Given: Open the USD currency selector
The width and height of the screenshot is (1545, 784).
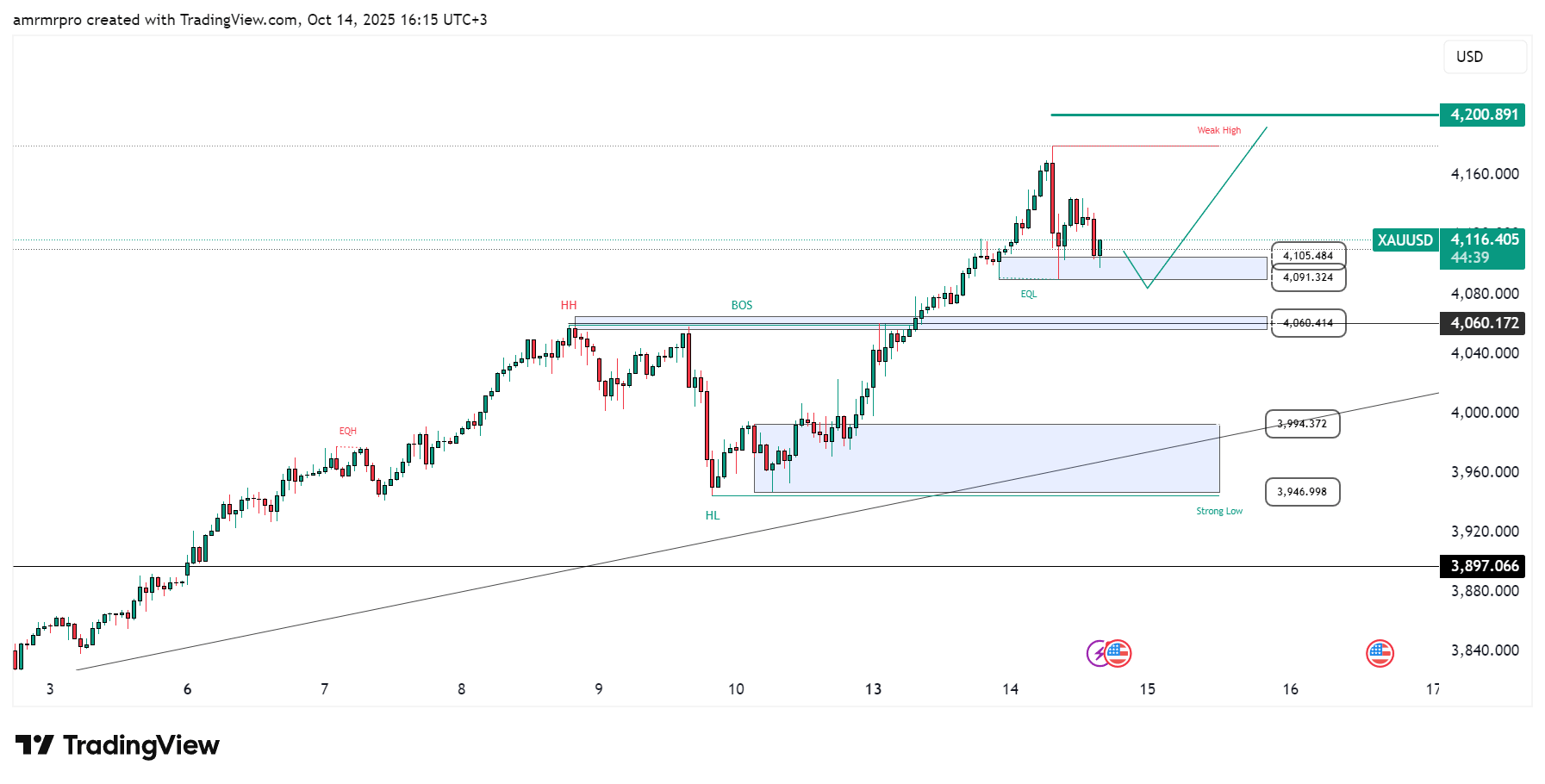Looking at the screenshot, I should [x=1484, y=57].
